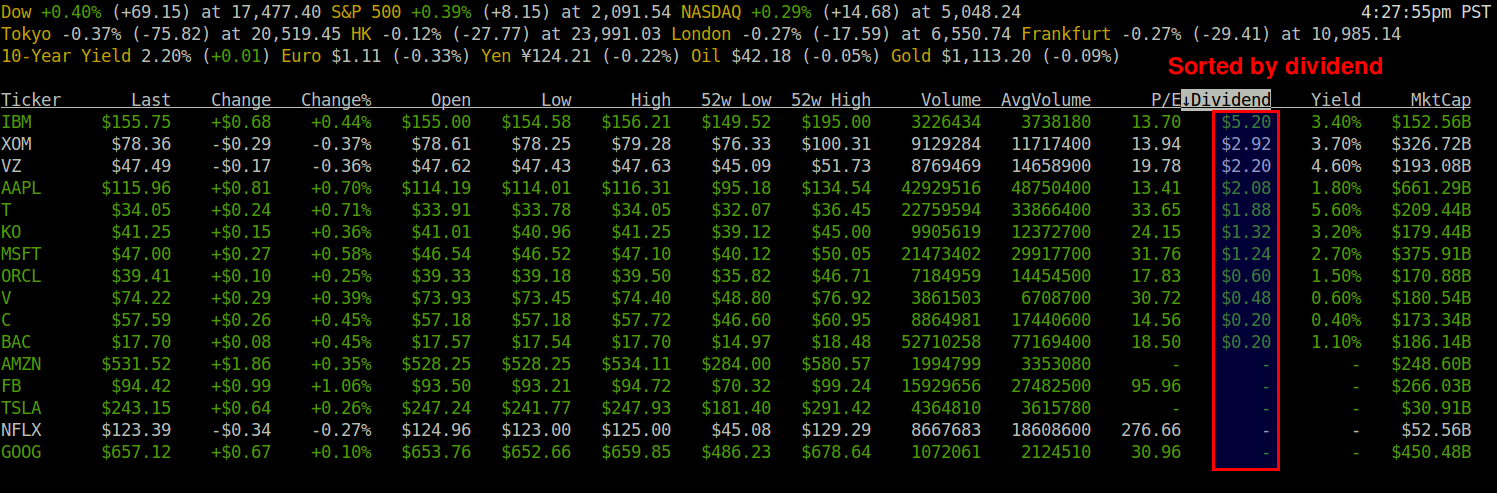Click VZ's 4.60% yield value

[x=1336, y=166]
